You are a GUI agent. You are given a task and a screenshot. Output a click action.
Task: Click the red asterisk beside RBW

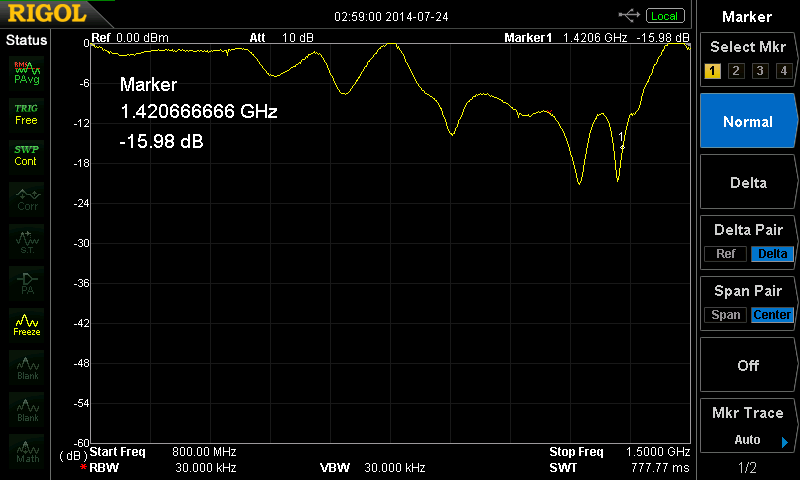pyautogui.click(x=83, y=467)
